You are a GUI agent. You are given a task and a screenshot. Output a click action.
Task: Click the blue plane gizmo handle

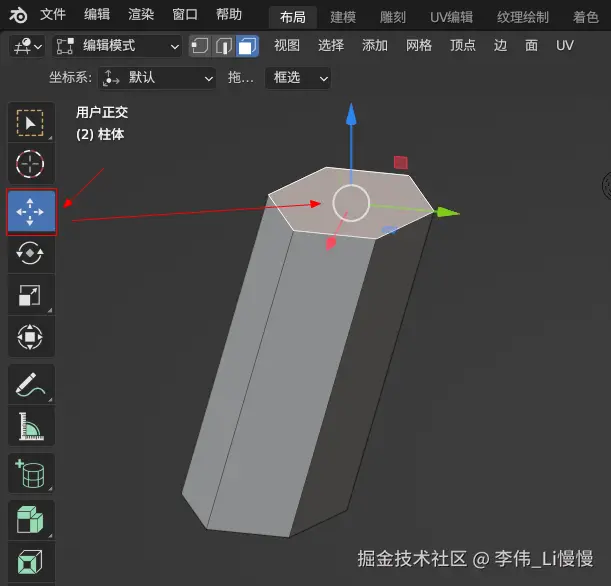[x=389, y=230]
